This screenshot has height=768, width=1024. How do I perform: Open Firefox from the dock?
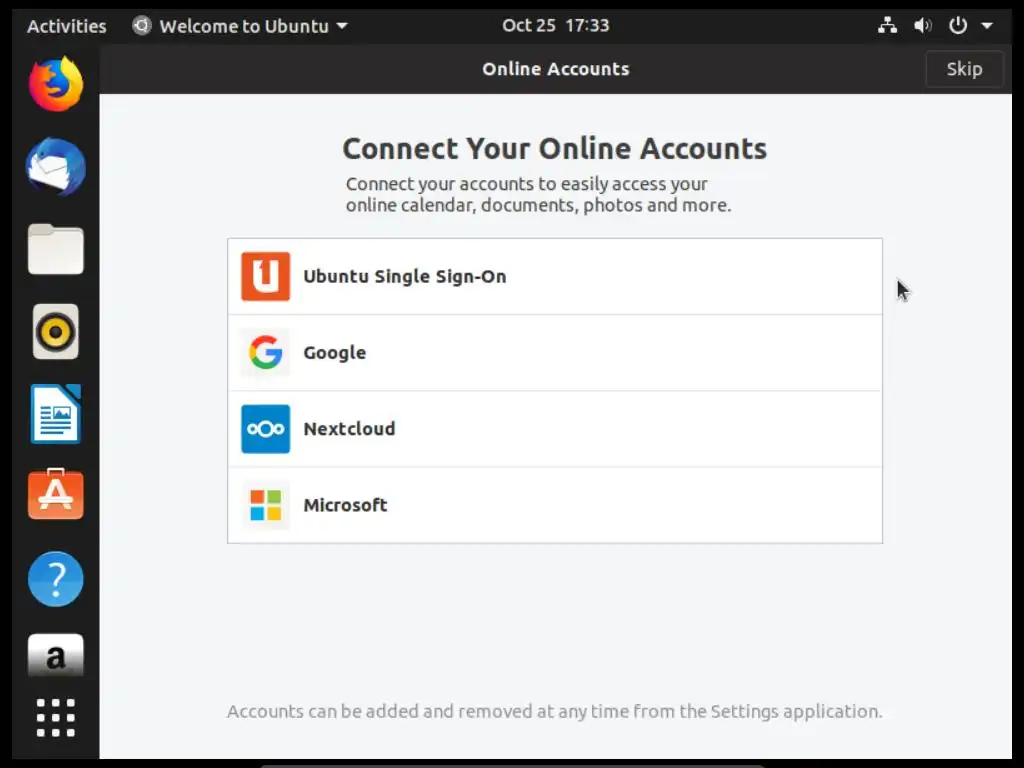(55, 85)
